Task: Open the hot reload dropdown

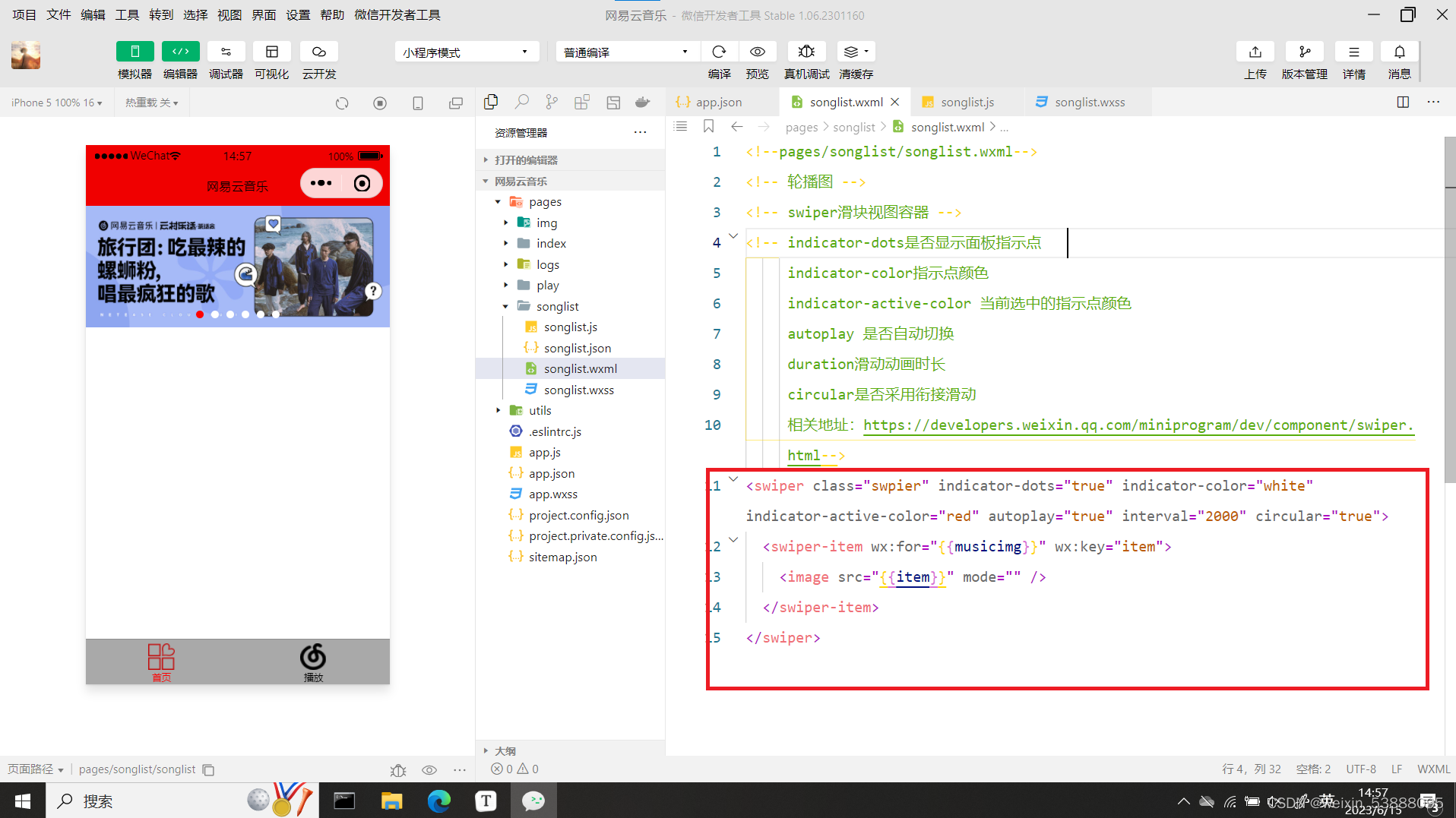Action: point(152,103)
